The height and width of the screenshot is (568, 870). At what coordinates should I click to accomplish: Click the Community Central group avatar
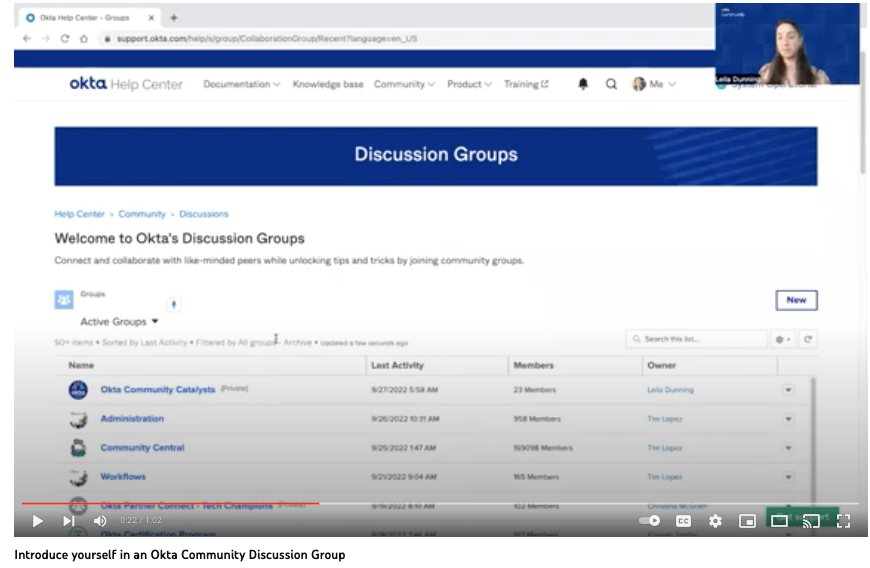78,448
